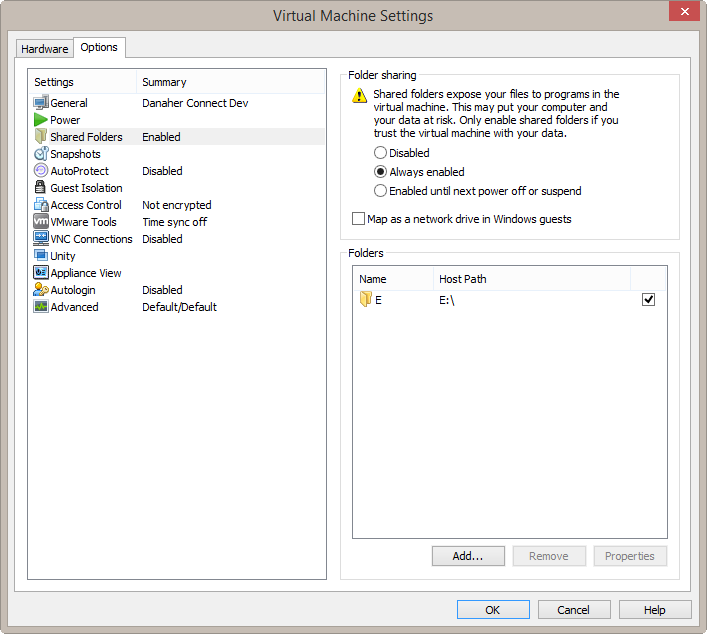This screenshot has width=707, height=634.
Task: Click the green Power arrow icon
Action: click(x=41, y=120)
